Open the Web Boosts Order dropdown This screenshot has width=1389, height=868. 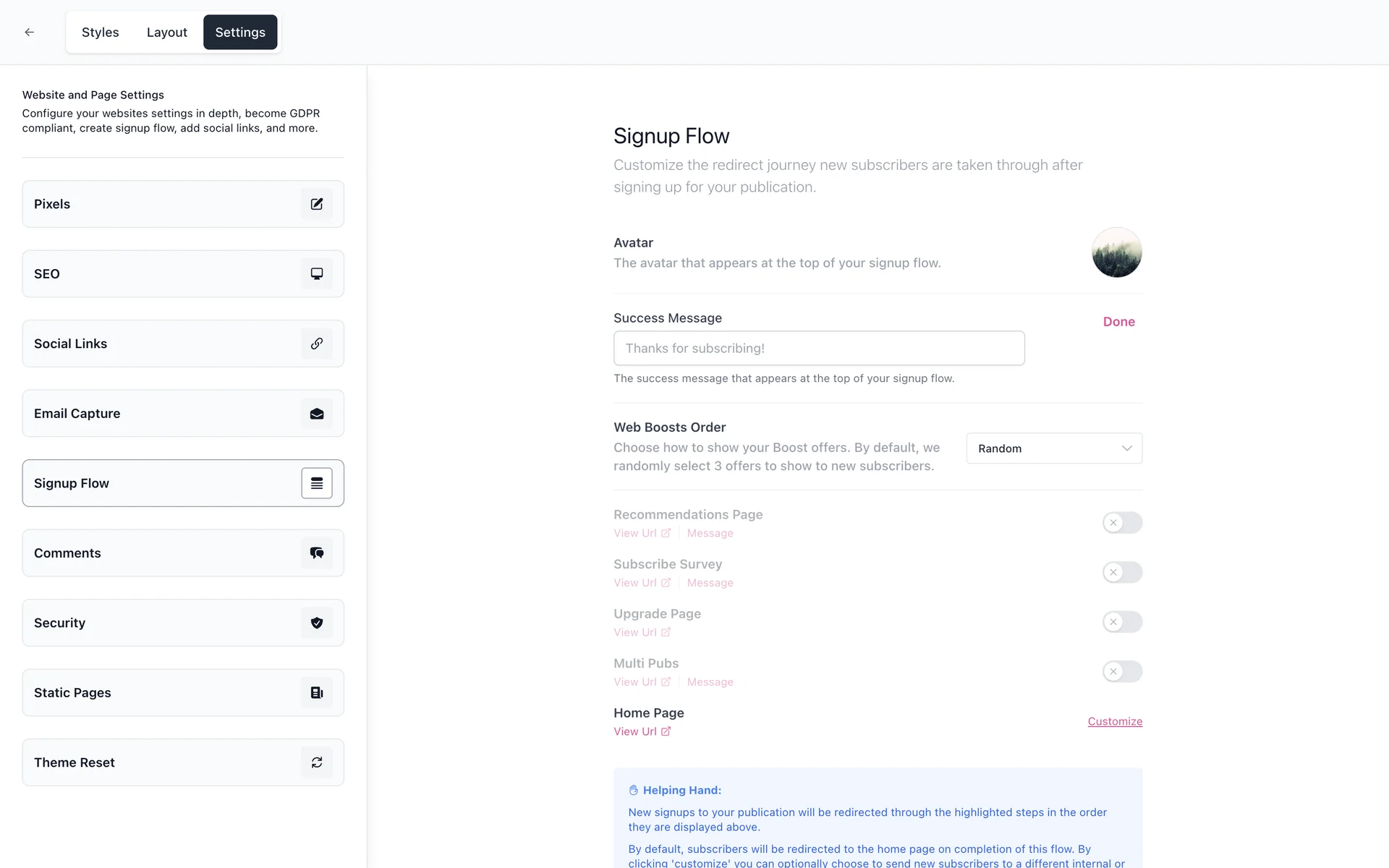[1054, 448]
